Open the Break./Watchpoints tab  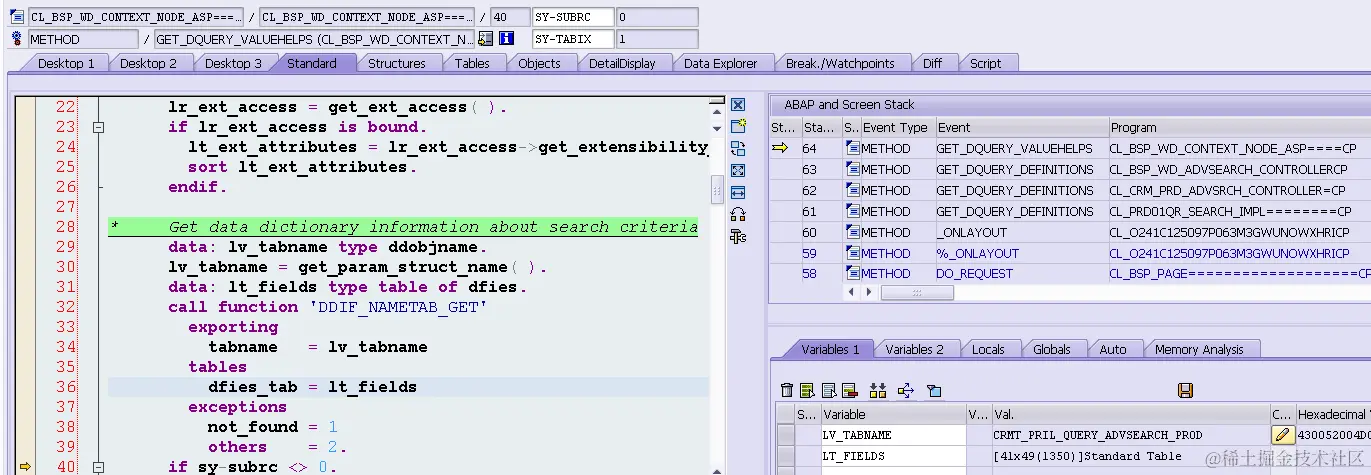pyautogui.click(x=840, y=63)
